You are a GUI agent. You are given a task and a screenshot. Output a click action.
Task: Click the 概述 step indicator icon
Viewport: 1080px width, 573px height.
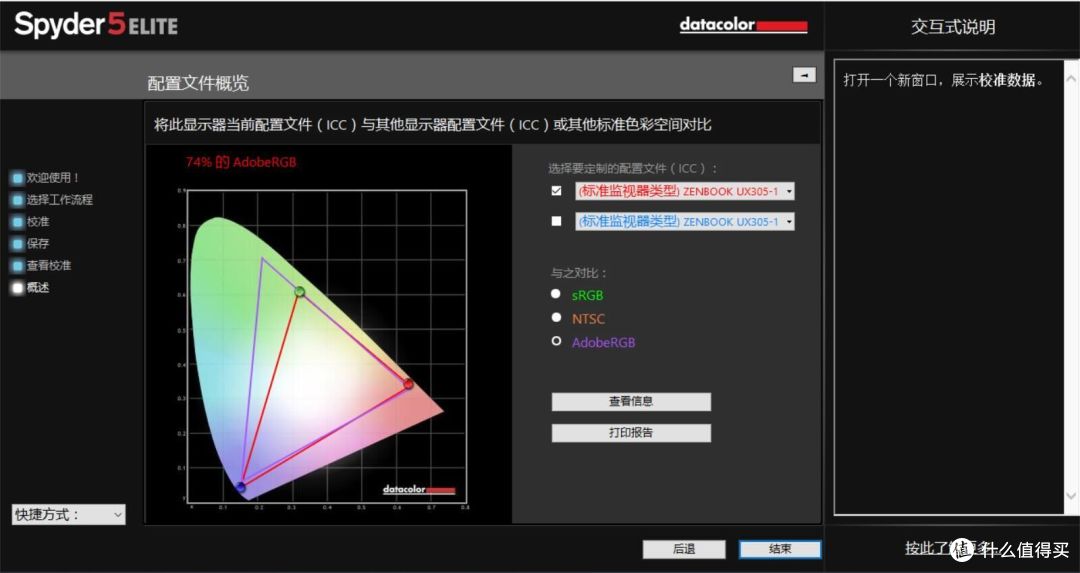pyautogui.click(x=18, y=288)
